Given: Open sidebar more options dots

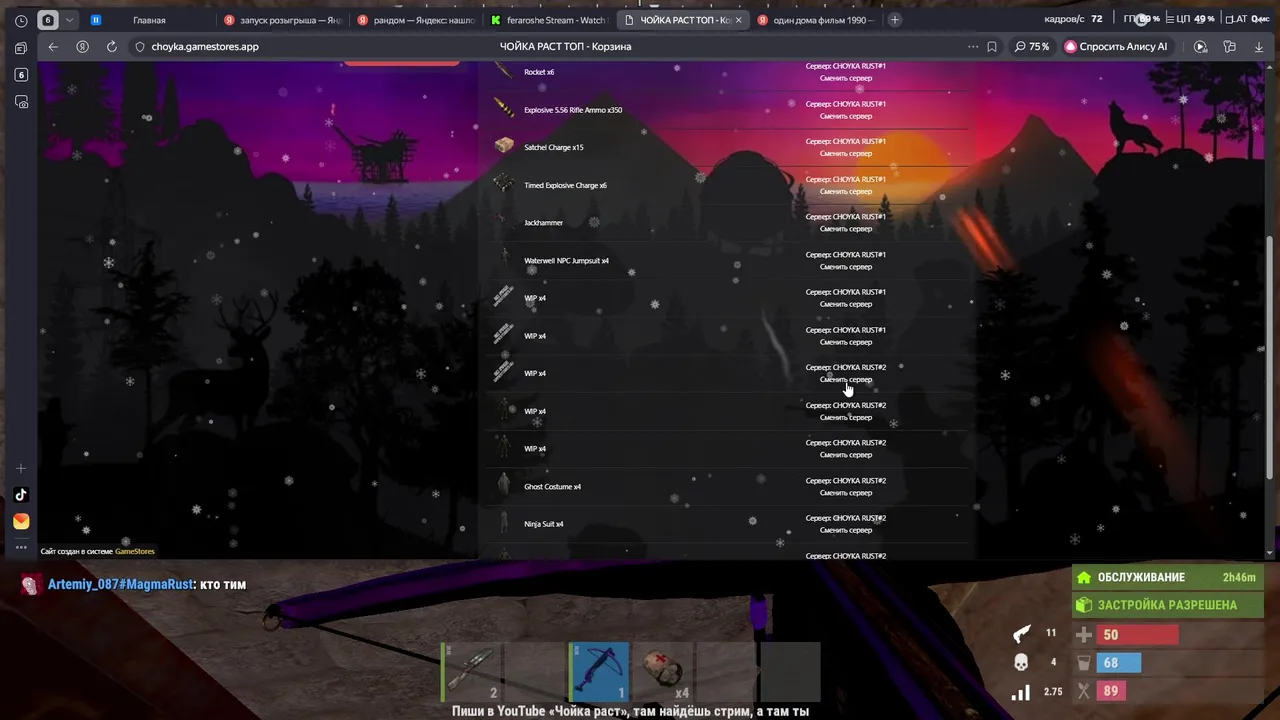Looking at the screenshot, I should [x=21, y=547].
